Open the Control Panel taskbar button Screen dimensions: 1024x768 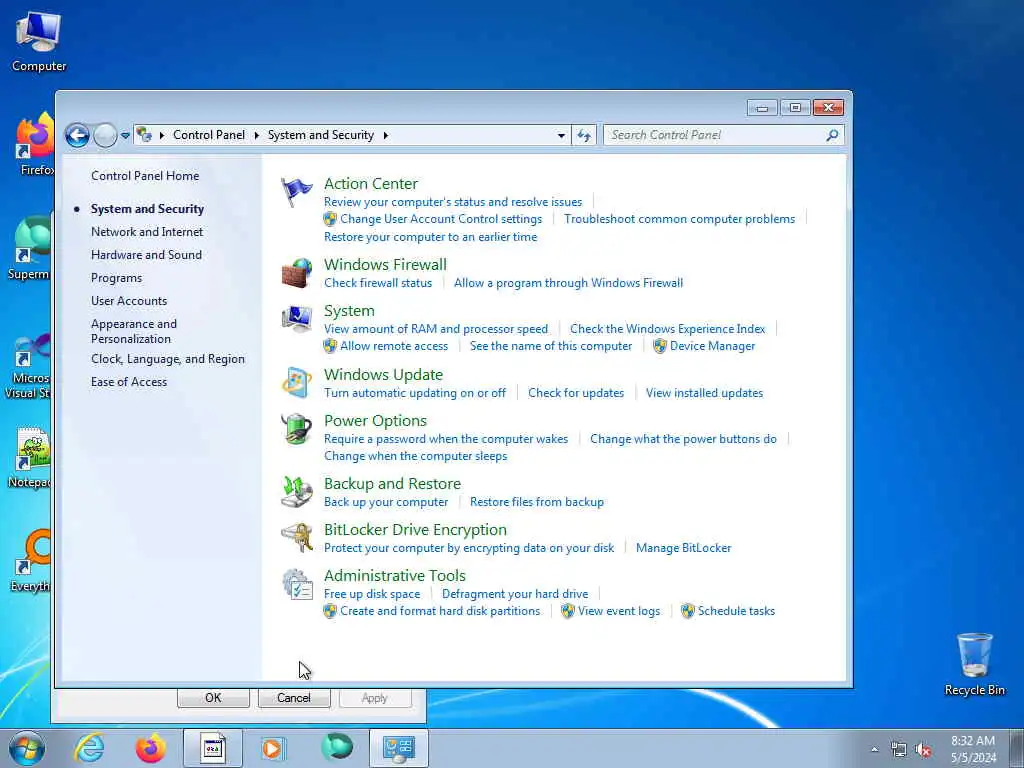(398, 748)
